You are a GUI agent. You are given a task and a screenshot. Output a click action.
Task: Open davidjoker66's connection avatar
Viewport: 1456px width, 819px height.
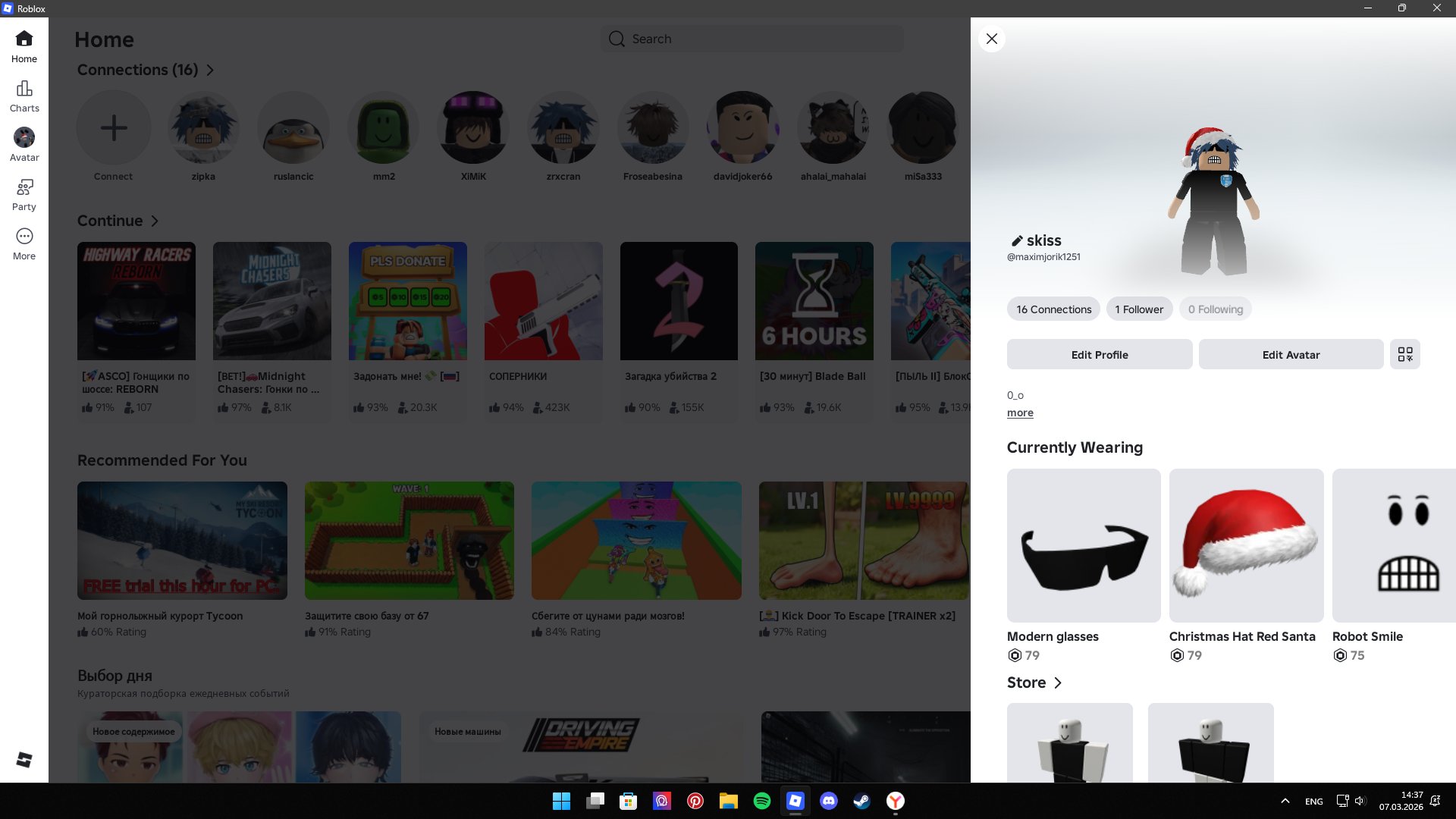pos(743,127)
